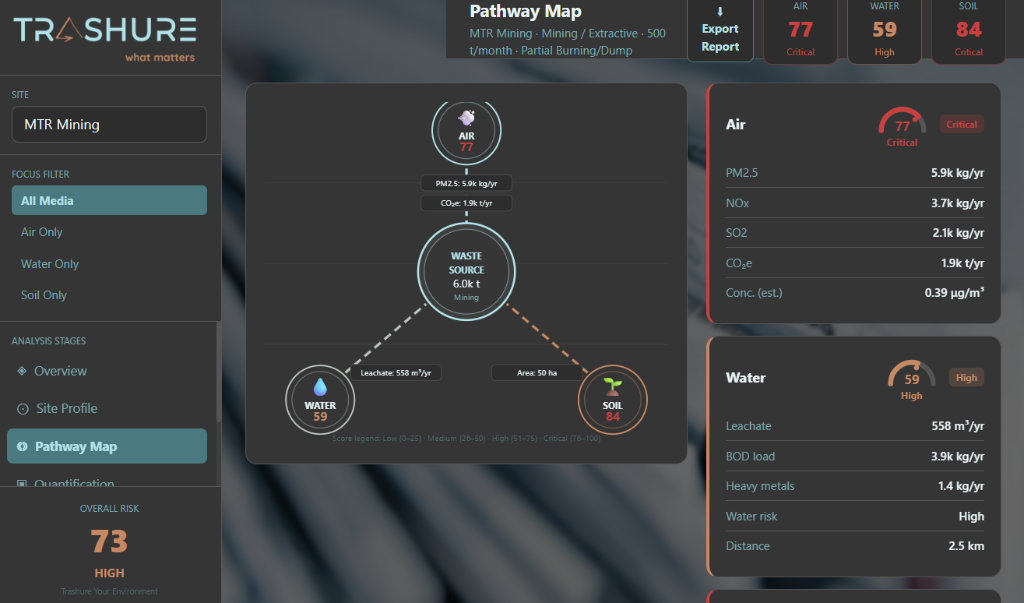Click the Waste Source center node
The width and height of the screenshot is (1024, 603).
point(466,272)
